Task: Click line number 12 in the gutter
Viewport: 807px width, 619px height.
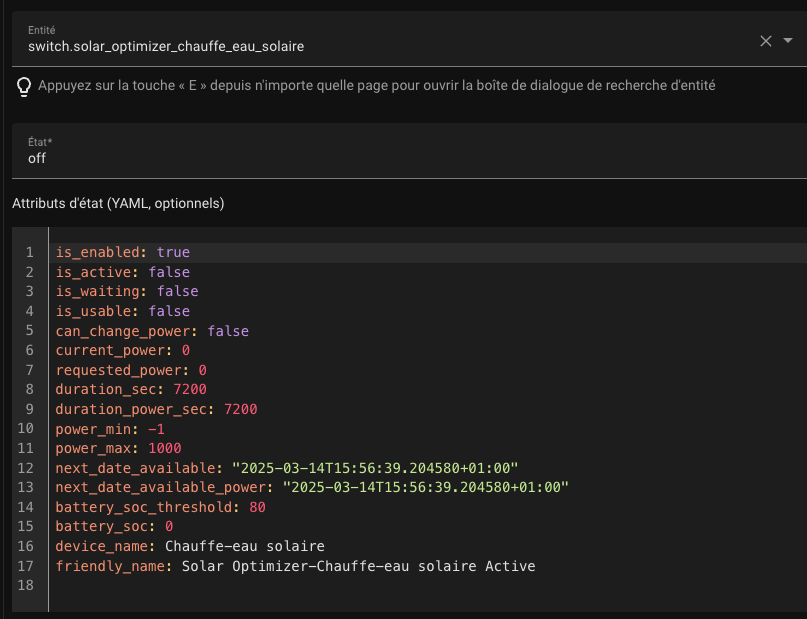Action: [26, 468]
